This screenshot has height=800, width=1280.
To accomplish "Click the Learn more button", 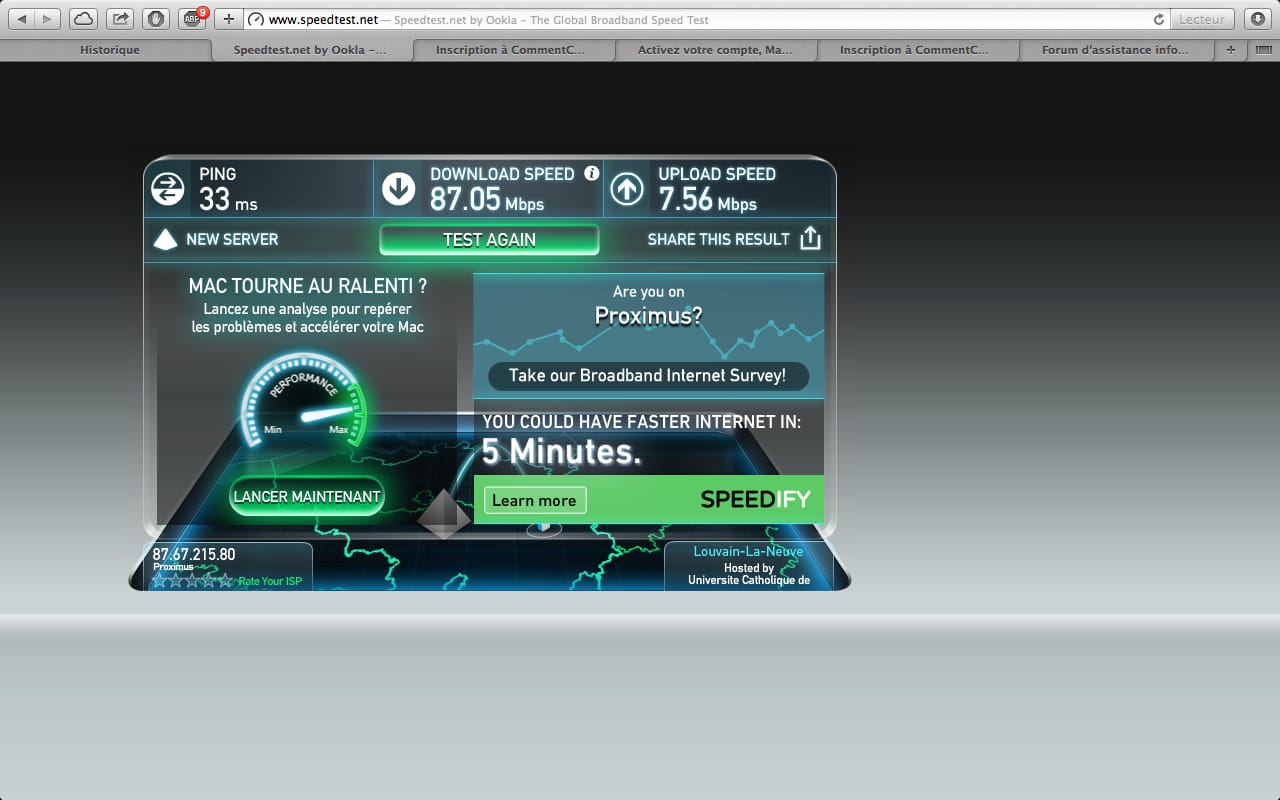I will [x=534, y=500].
